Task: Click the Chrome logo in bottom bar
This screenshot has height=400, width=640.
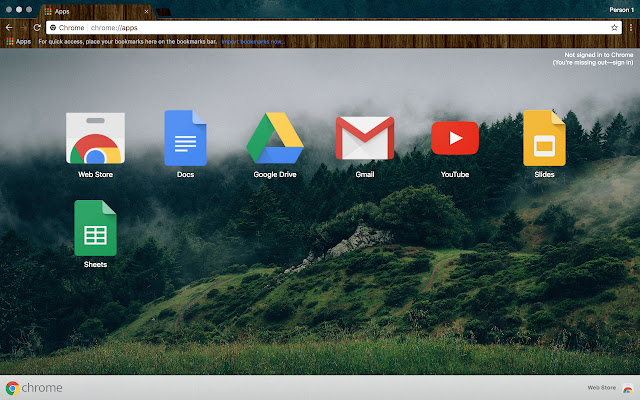Action: [x=34, y=387]
